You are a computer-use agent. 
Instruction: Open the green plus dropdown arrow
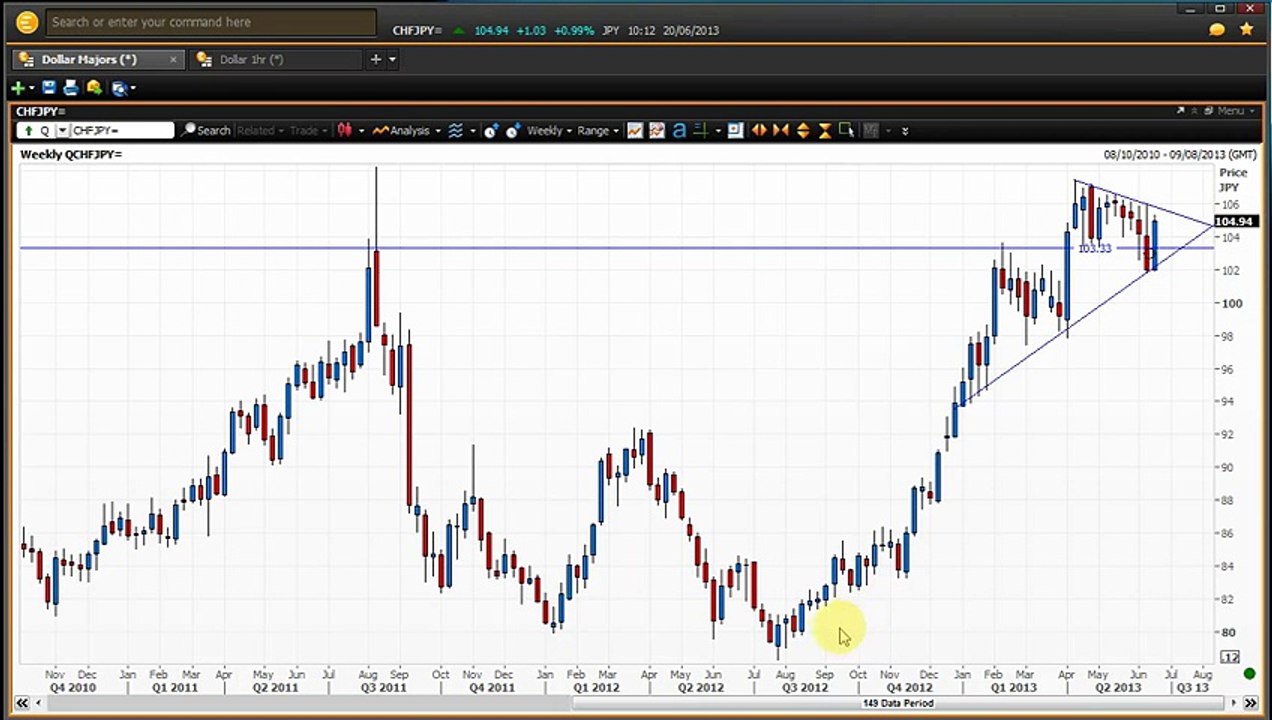click(32, 88)
